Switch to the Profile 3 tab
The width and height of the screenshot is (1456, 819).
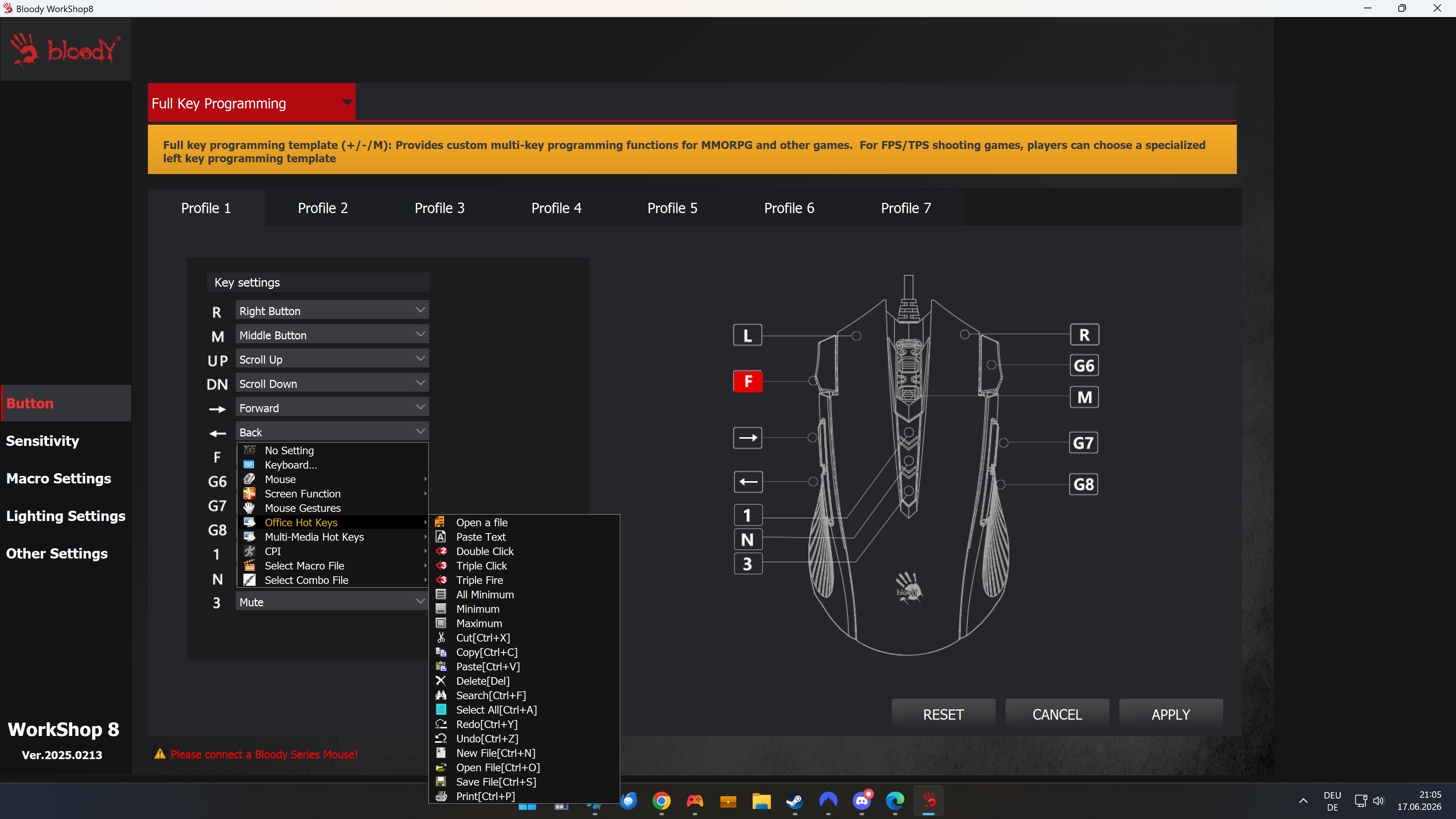coord(439,208)
